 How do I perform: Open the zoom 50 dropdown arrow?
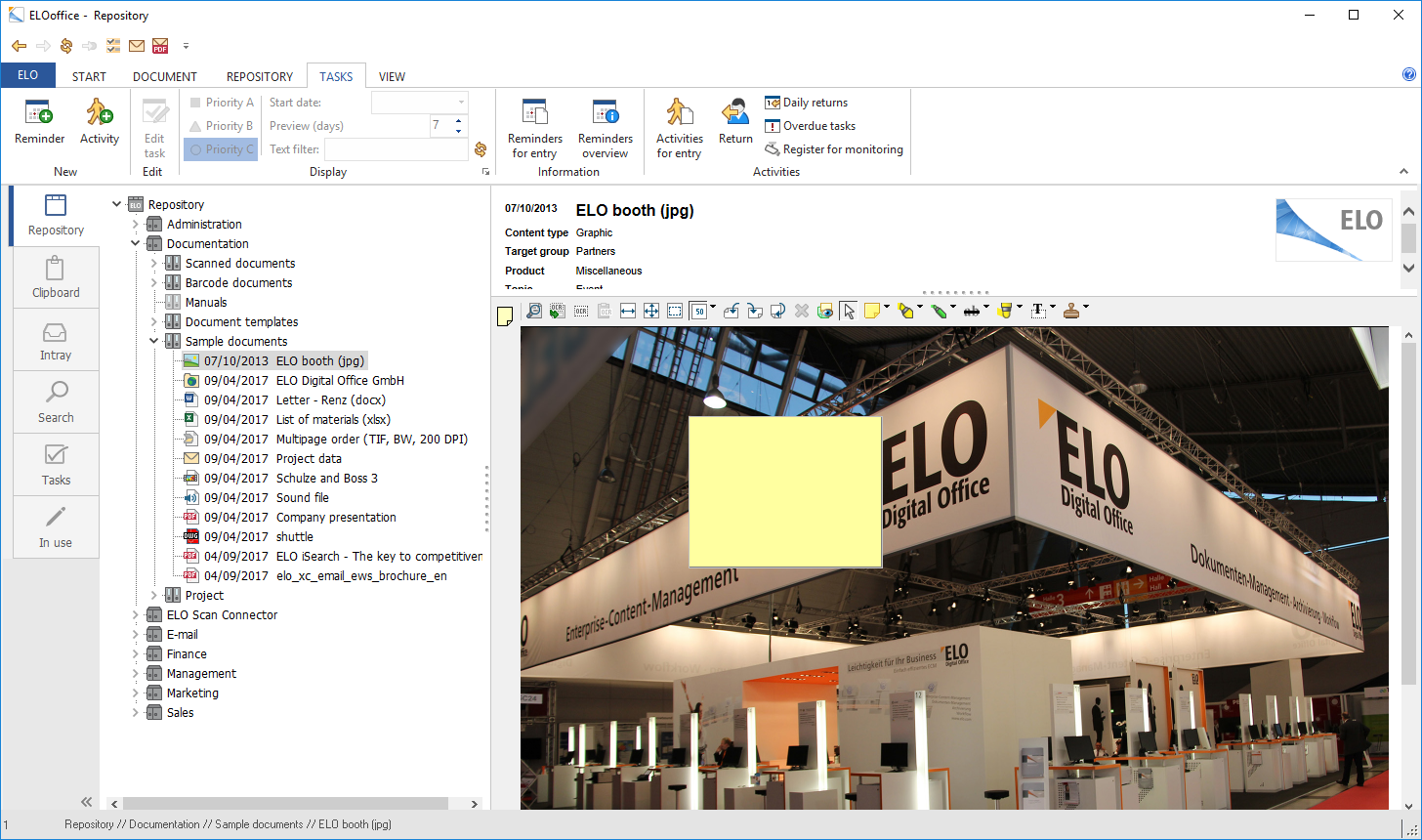pyautogui.click(x=713, y=308)
